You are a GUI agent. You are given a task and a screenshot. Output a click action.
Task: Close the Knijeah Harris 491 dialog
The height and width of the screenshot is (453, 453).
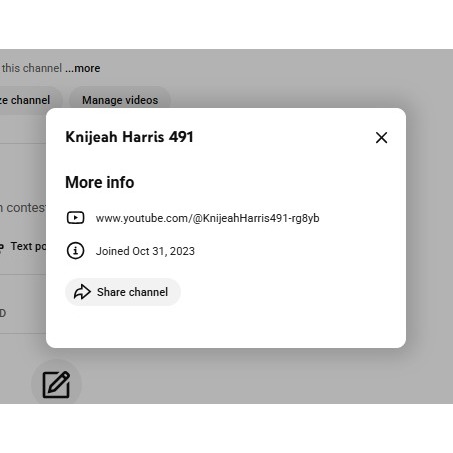pos(381,137)
